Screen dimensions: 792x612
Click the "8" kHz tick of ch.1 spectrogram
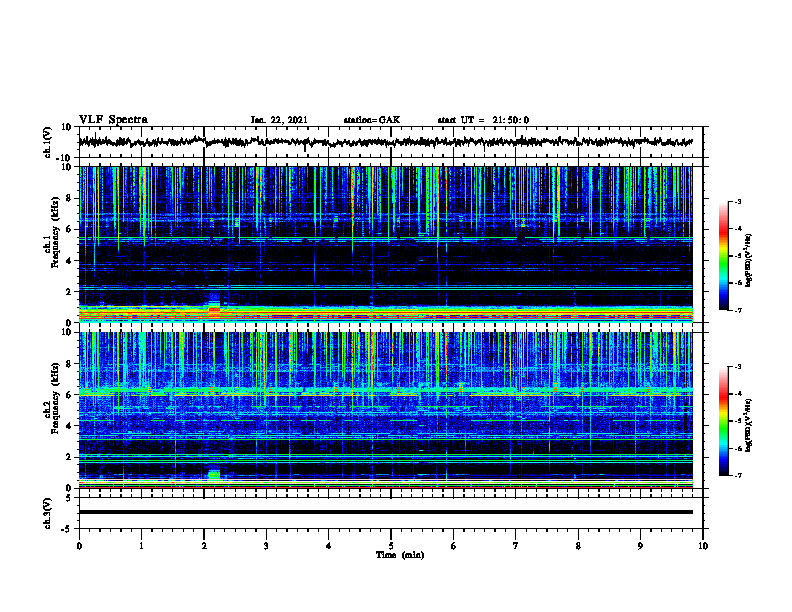[x=69, y=198]
